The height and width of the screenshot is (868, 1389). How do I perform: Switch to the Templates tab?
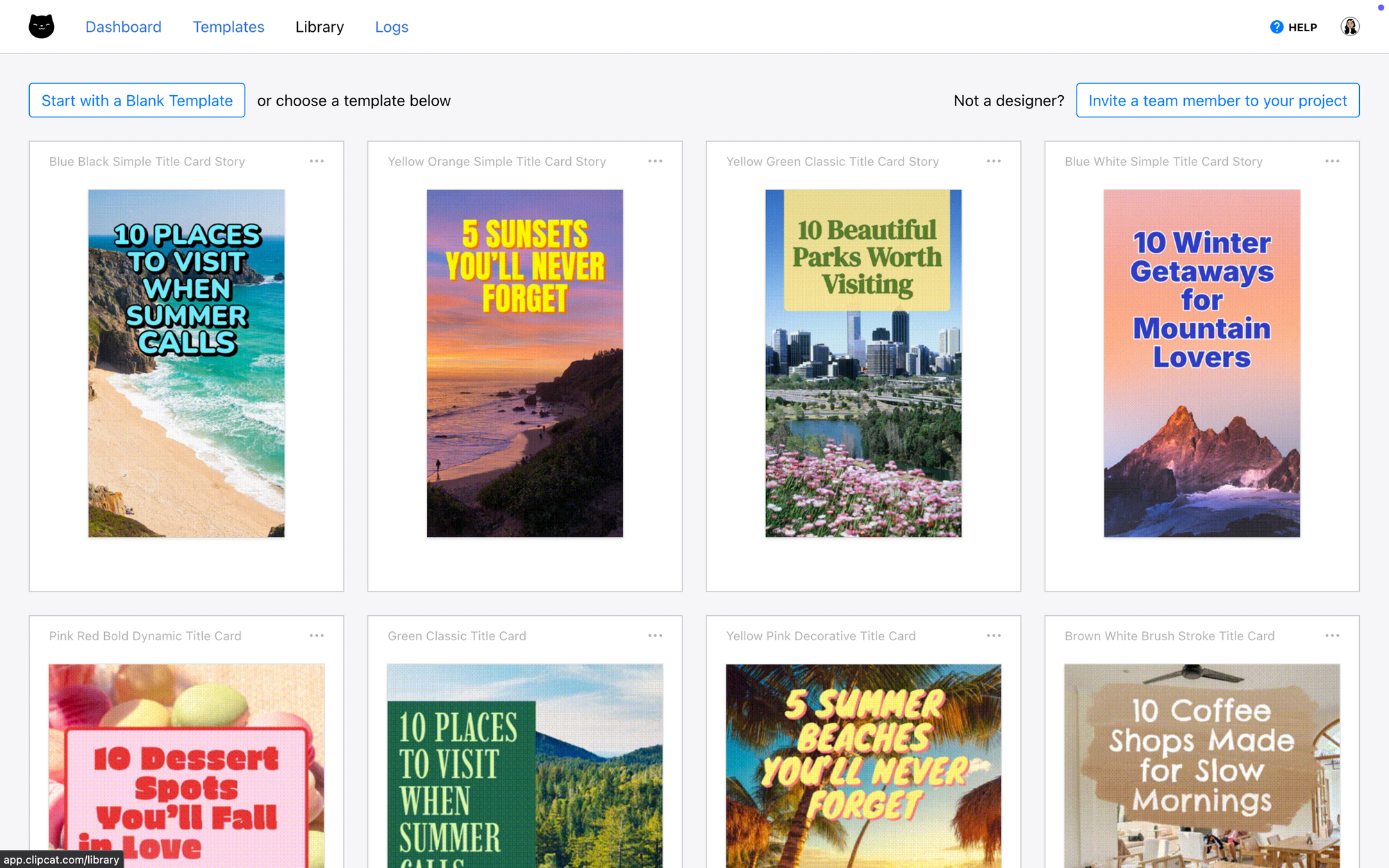(x=228, y=26)
